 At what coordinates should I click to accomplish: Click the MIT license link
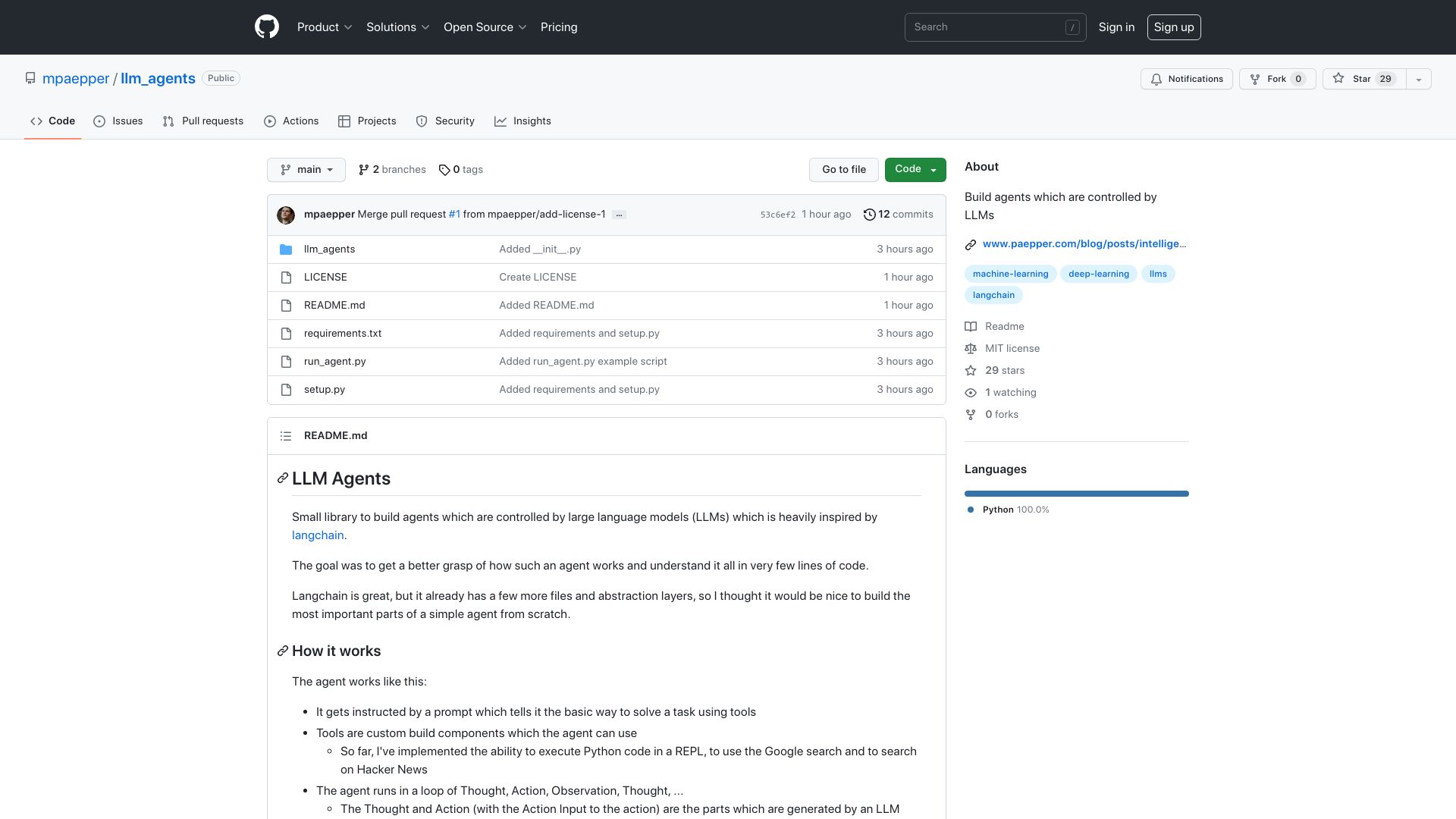[1003, 349]
